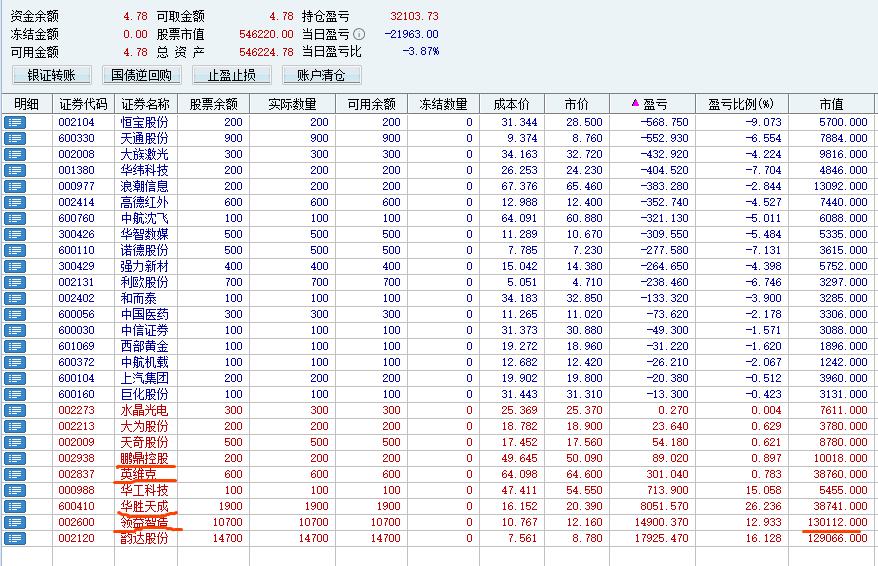Sort by the 证券代码 column header

(x=83, y=104)
